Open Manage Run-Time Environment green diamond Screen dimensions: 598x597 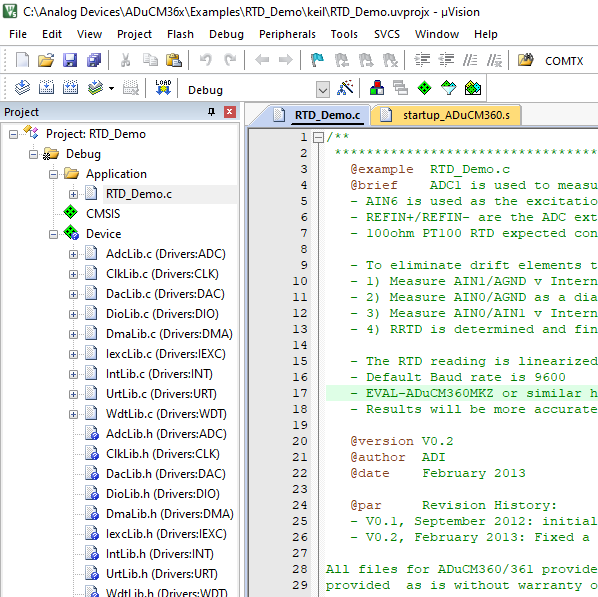424,88
